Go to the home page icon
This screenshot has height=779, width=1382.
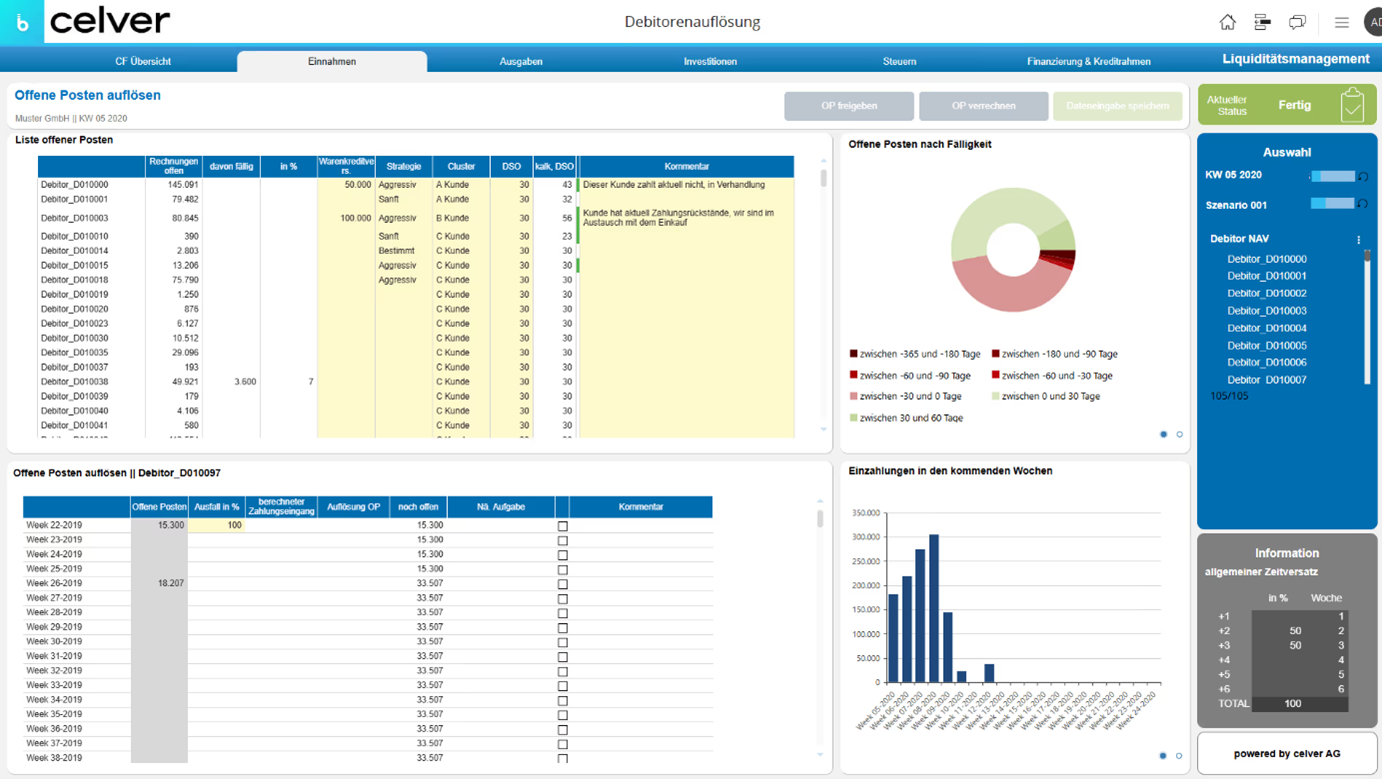point(1227,22)
